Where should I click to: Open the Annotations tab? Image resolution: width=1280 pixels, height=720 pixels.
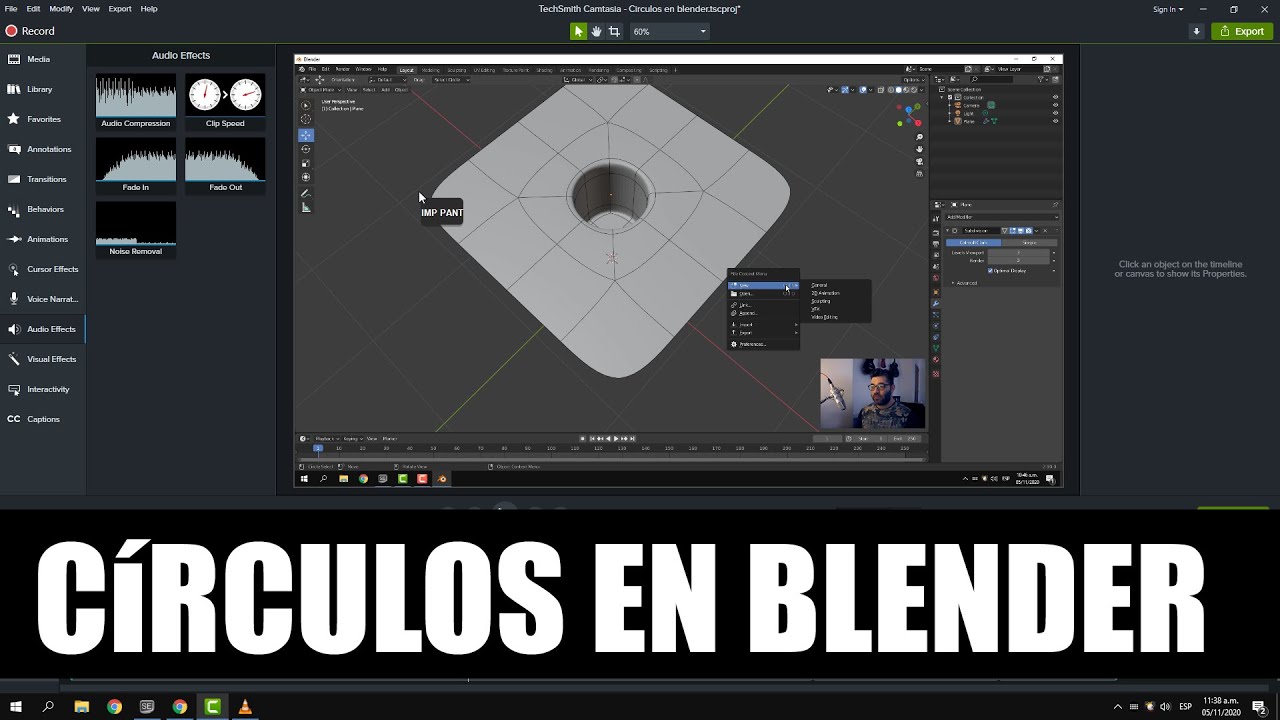tap(43, 149)
